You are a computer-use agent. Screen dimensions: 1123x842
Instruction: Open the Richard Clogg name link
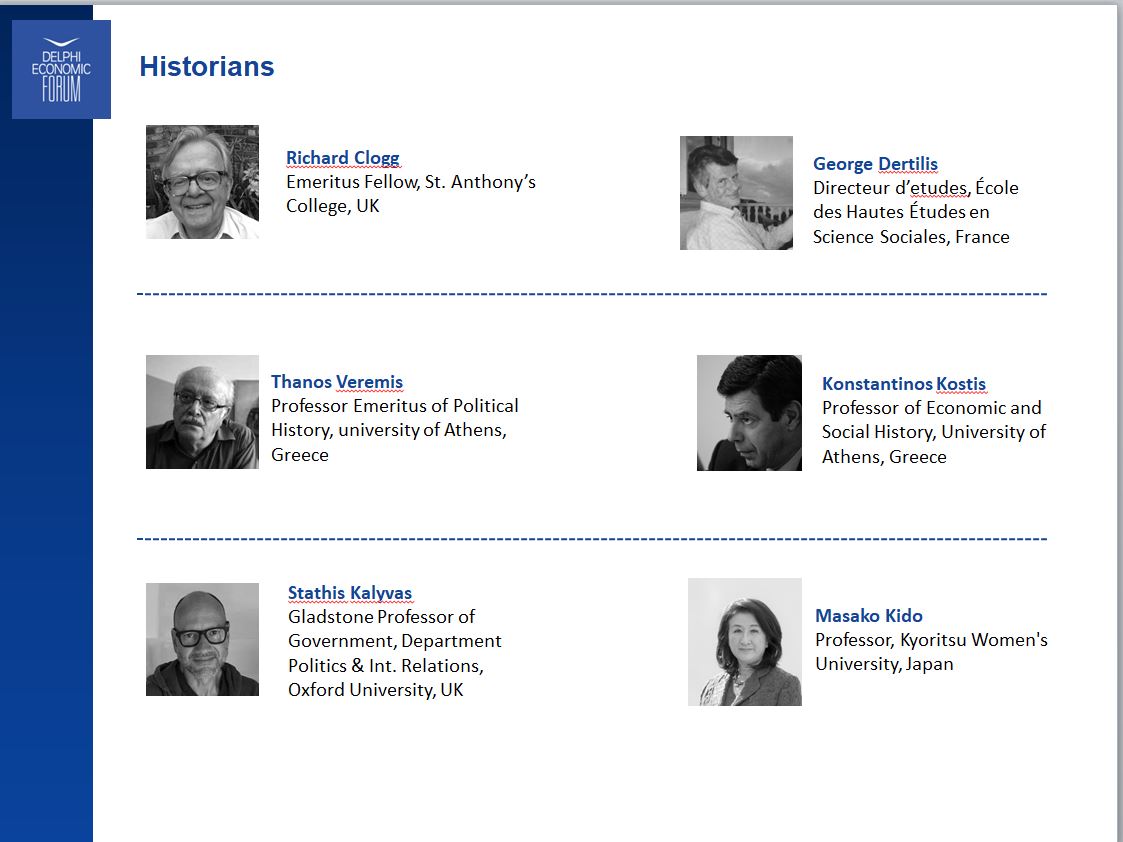point(343,158)
